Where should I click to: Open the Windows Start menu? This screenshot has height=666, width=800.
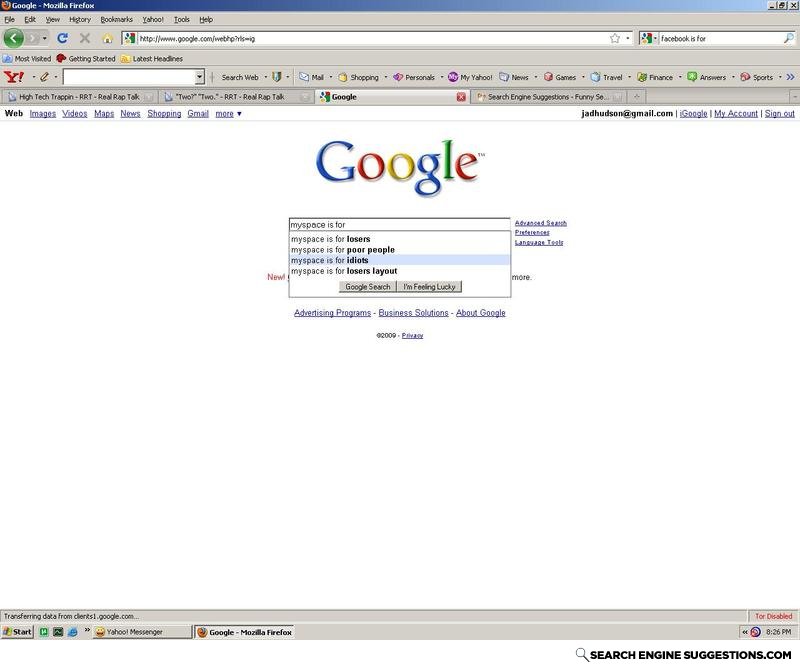pos(17,632)
